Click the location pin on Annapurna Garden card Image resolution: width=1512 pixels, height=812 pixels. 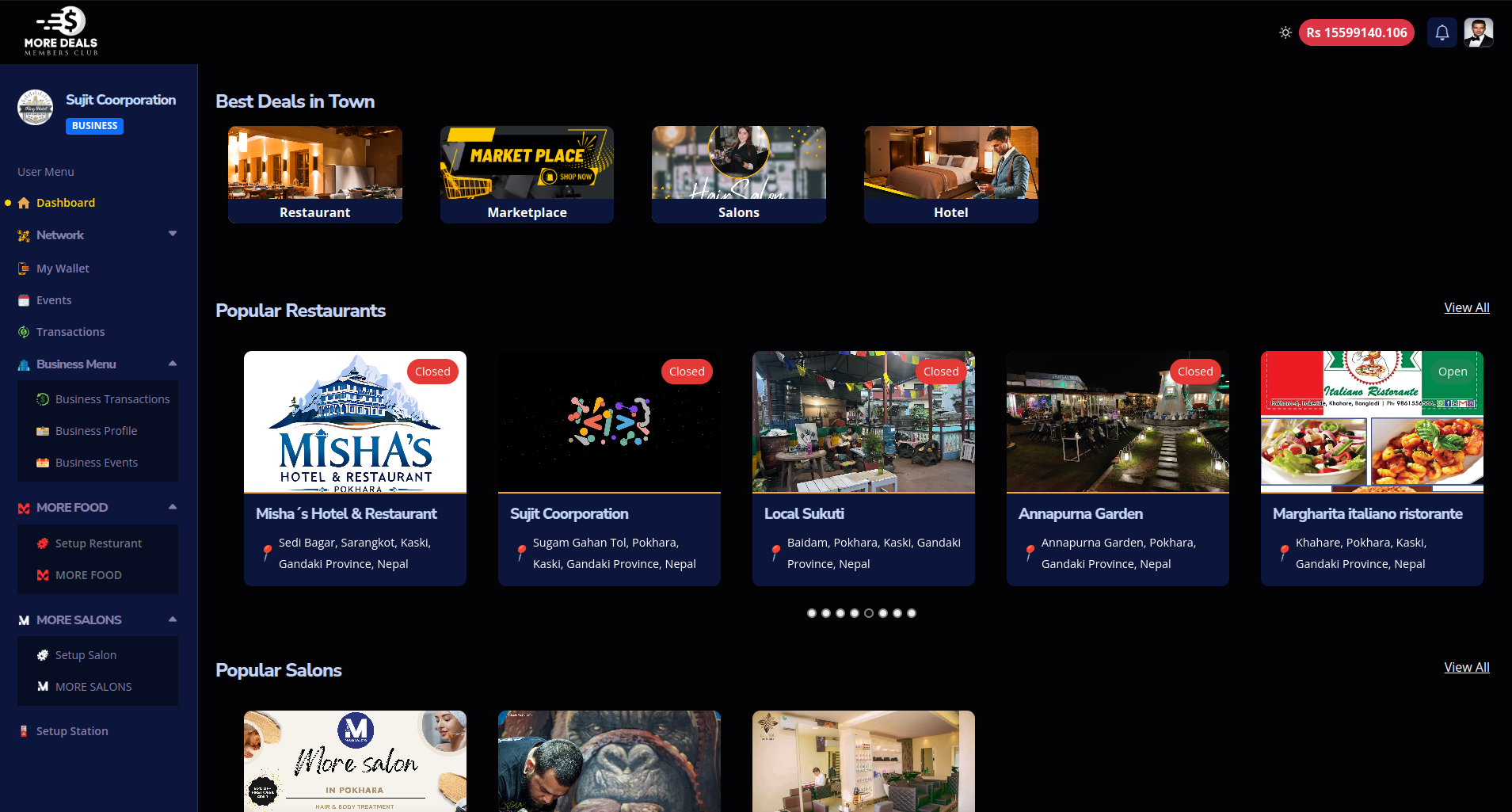coord(1030,553)
